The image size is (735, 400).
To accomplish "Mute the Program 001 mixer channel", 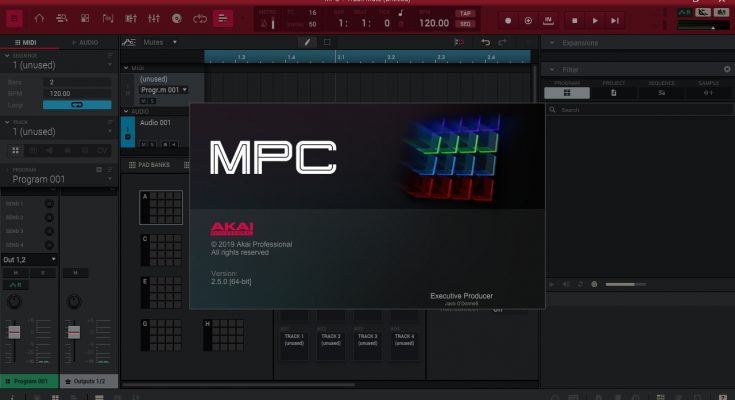I will click(x=15, y=273).
